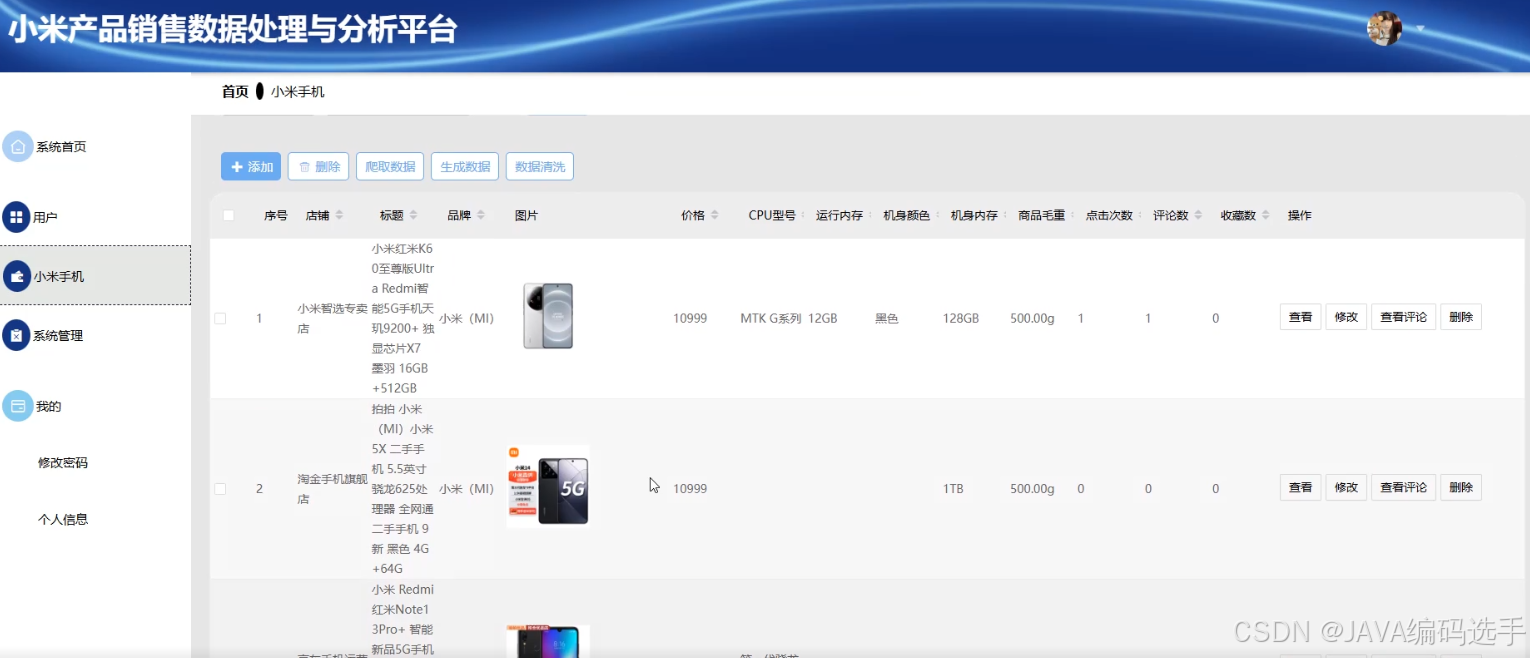Screen dimensions: 1530x658
Task: Sort table by 评论数 column arrows
Action: (1198, 215)
